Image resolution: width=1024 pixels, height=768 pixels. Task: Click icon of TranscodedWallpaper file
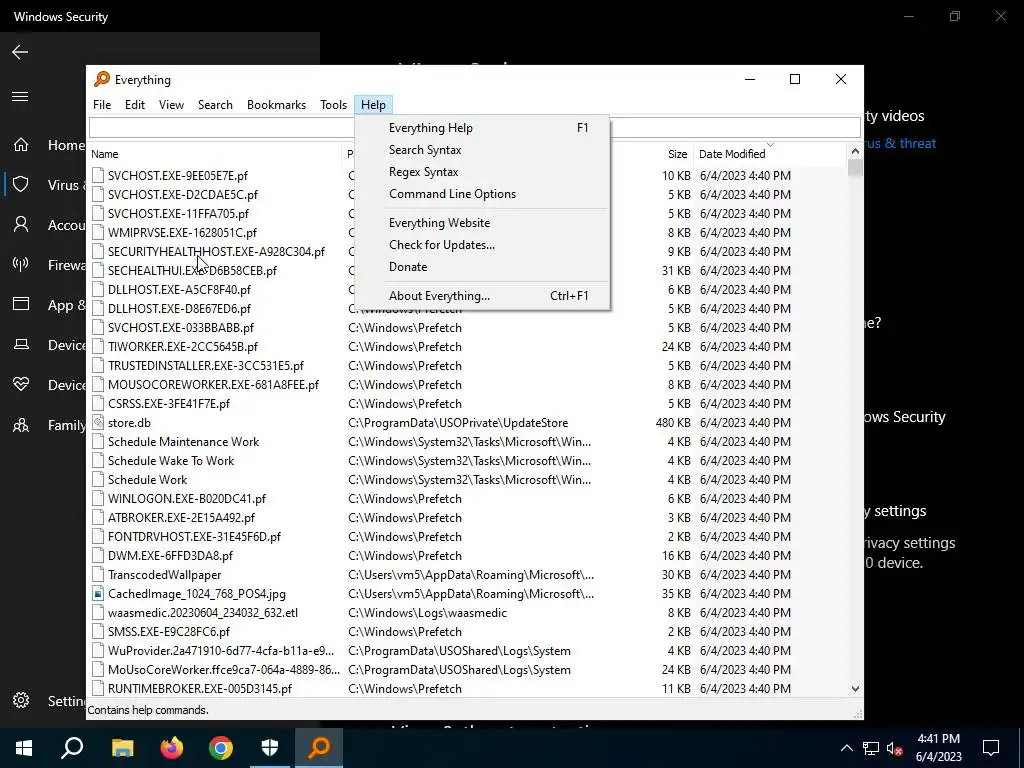tap(98, 575)
